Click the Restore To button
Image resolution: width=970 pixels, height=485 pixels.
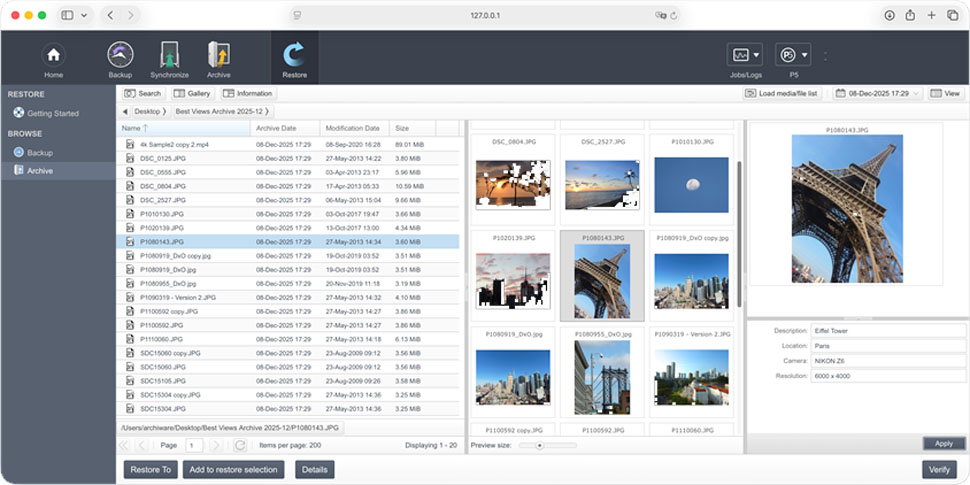click(150, 470)
